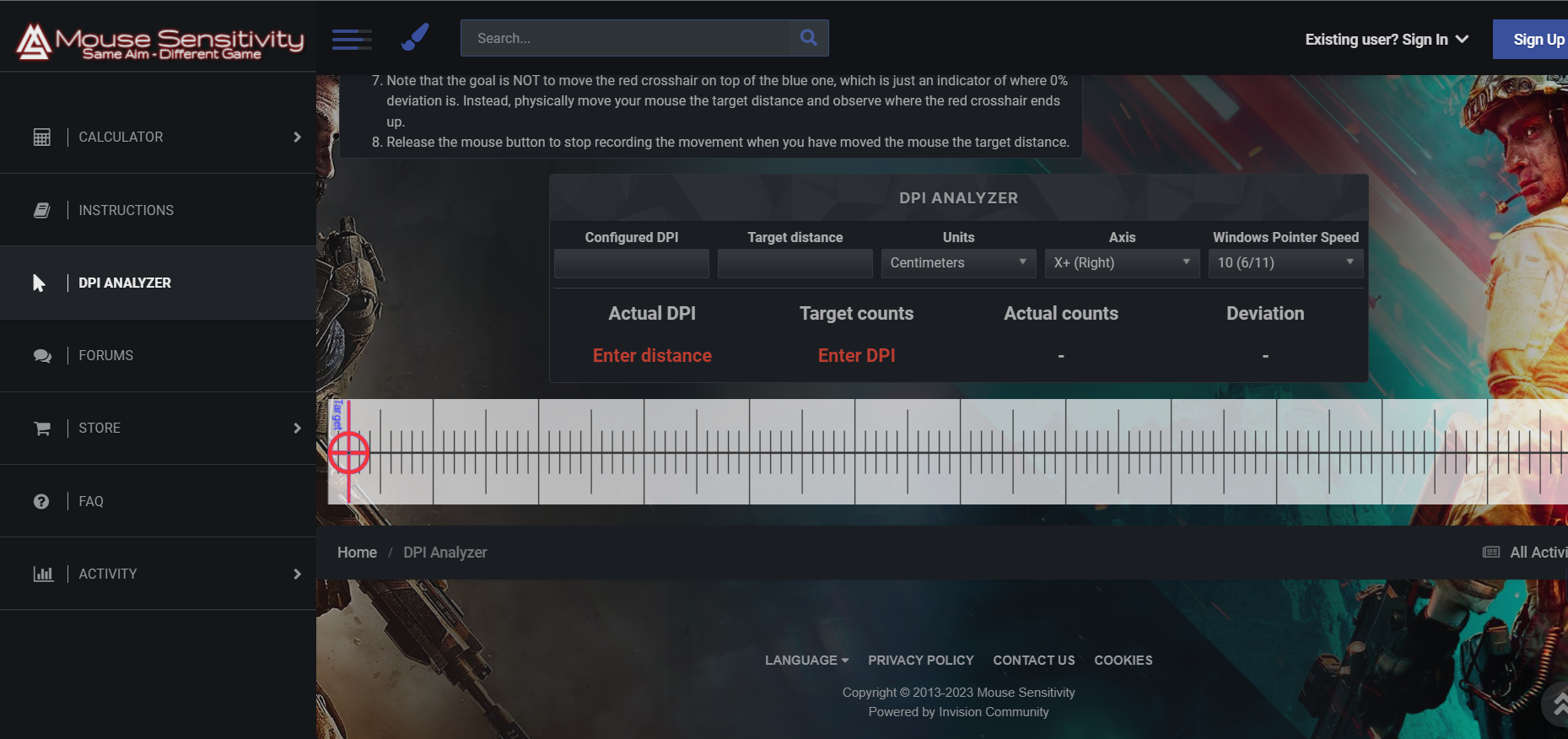Click the scroll-to-top double chevron button

tap(1558, 704)
